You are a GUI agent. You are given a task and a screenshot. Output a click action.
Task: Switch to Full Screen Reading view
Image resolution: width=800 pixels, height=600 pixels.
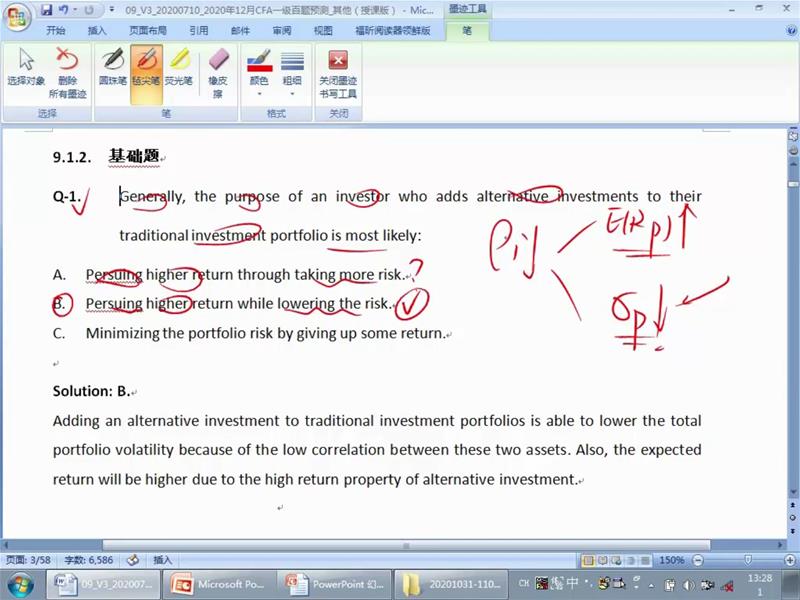[x=603, y=560]
